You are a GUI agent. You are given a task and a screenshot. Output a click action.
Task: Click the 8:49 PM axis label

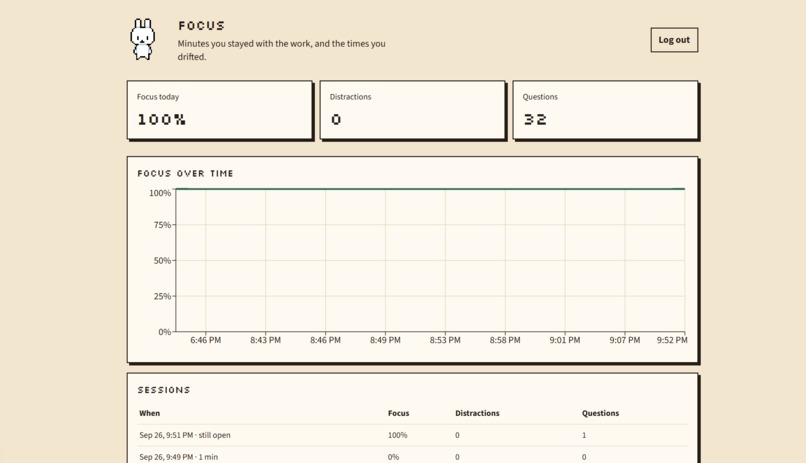click(x=385, y=340)
